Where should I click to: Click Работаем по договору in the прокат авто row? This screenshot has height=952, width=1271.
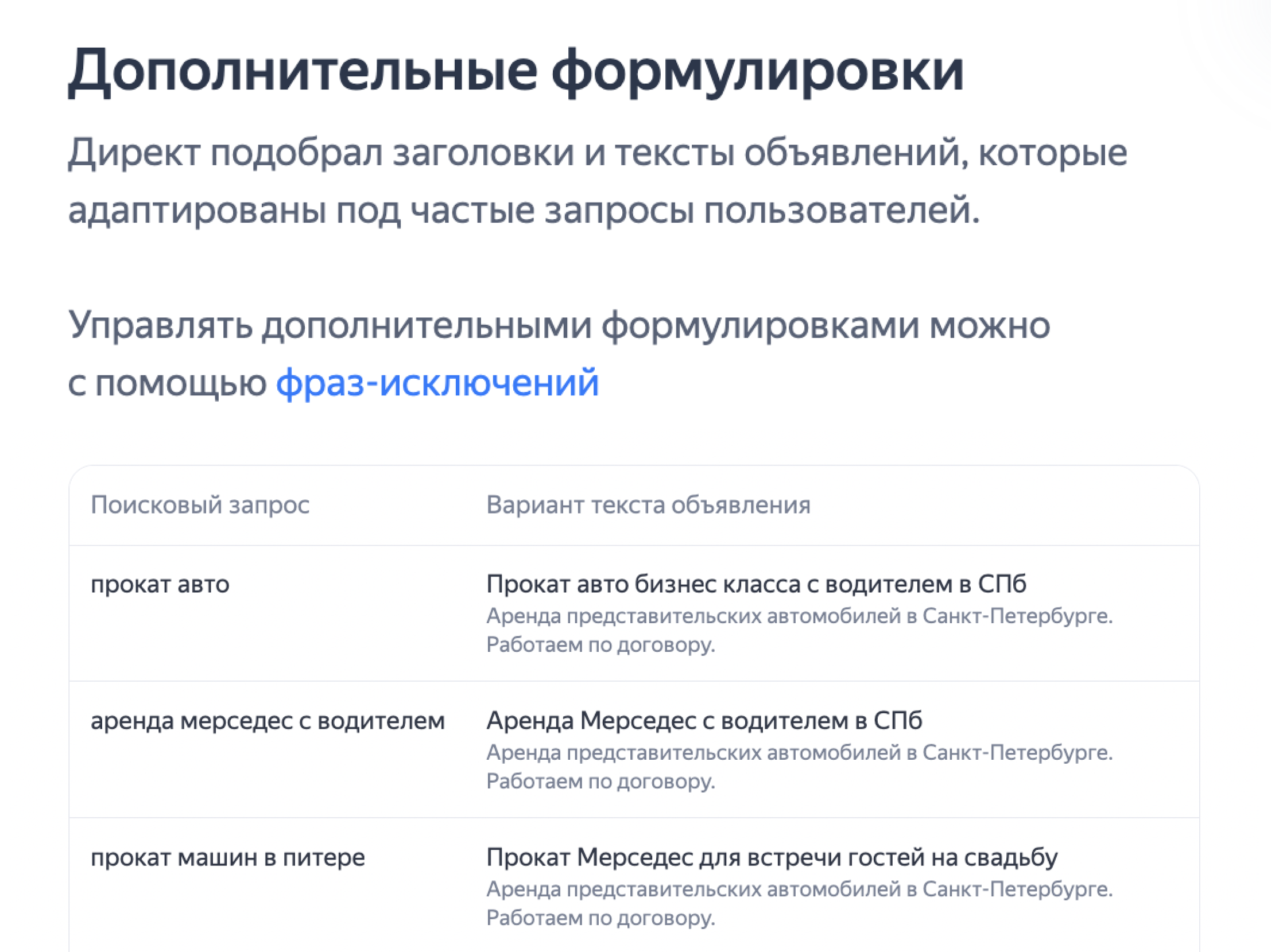coord(600,645)
